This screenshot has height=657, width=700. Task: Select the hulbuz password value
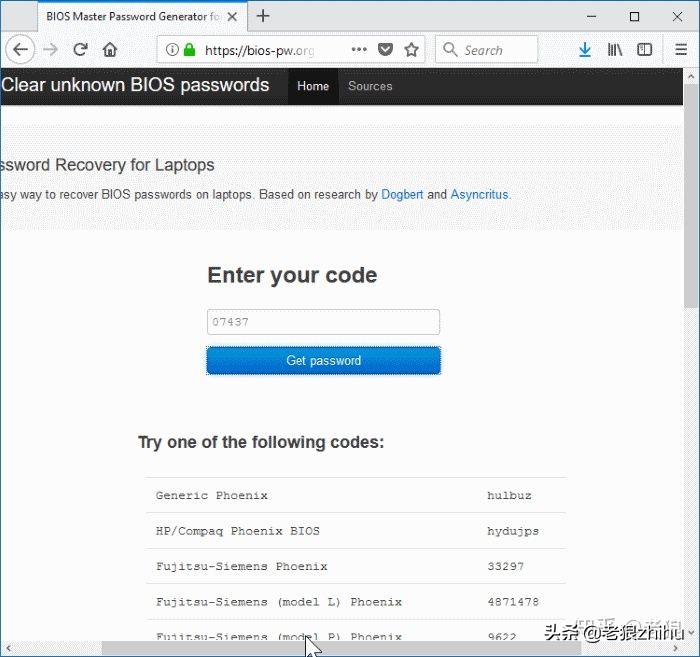click(x=509, y=495)
